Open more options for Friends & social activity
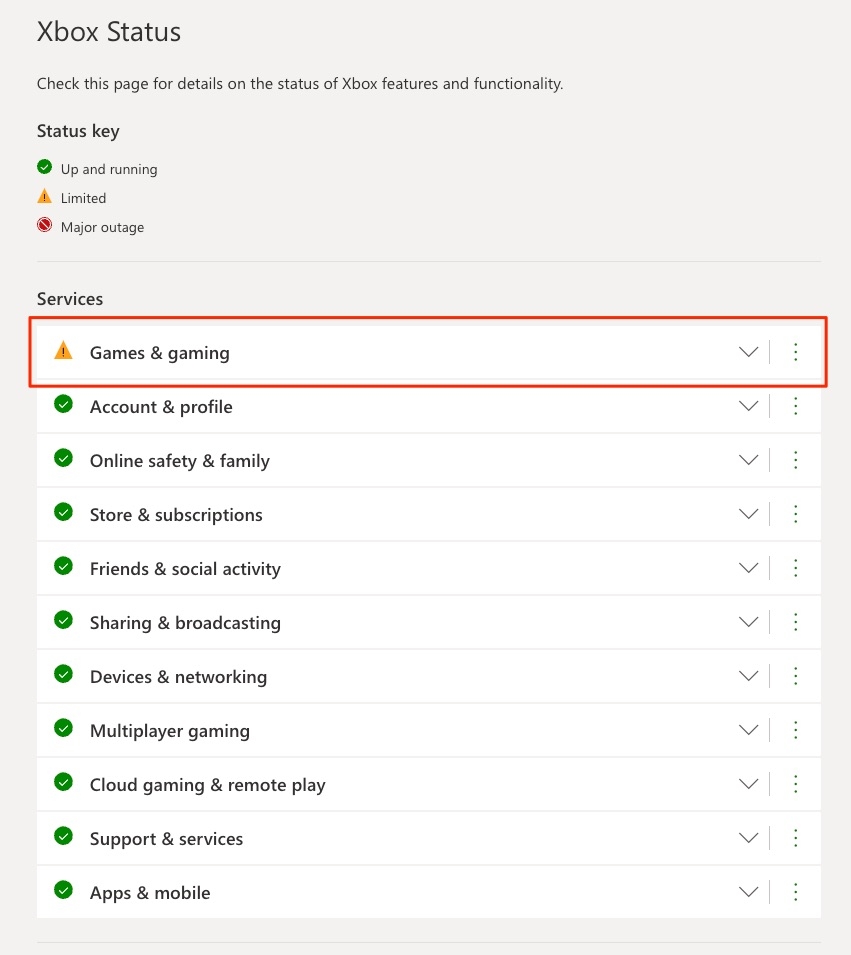The height and width of the screenshot is (955, 851). click(796, 568)
